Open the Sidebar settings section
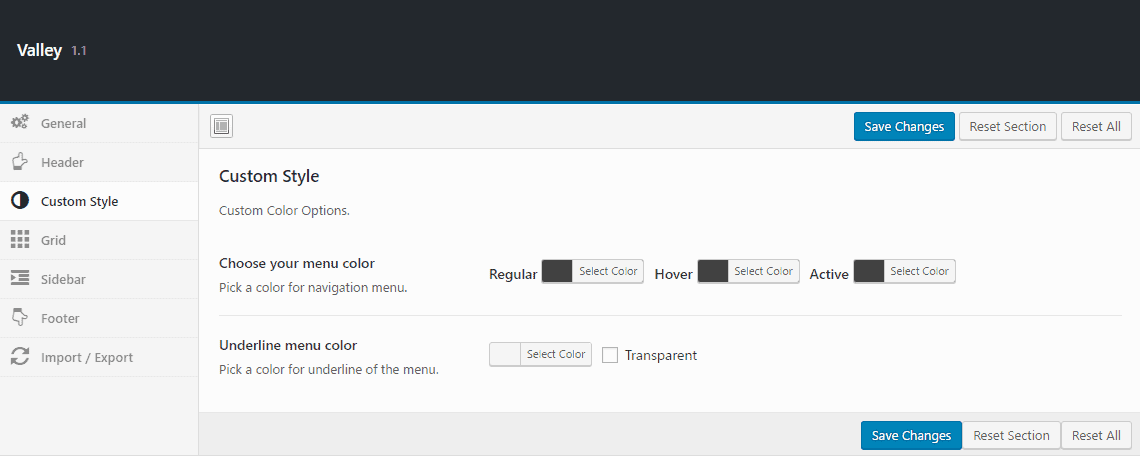The height and width of the screenshot is (456, 1140). [63, 279]
